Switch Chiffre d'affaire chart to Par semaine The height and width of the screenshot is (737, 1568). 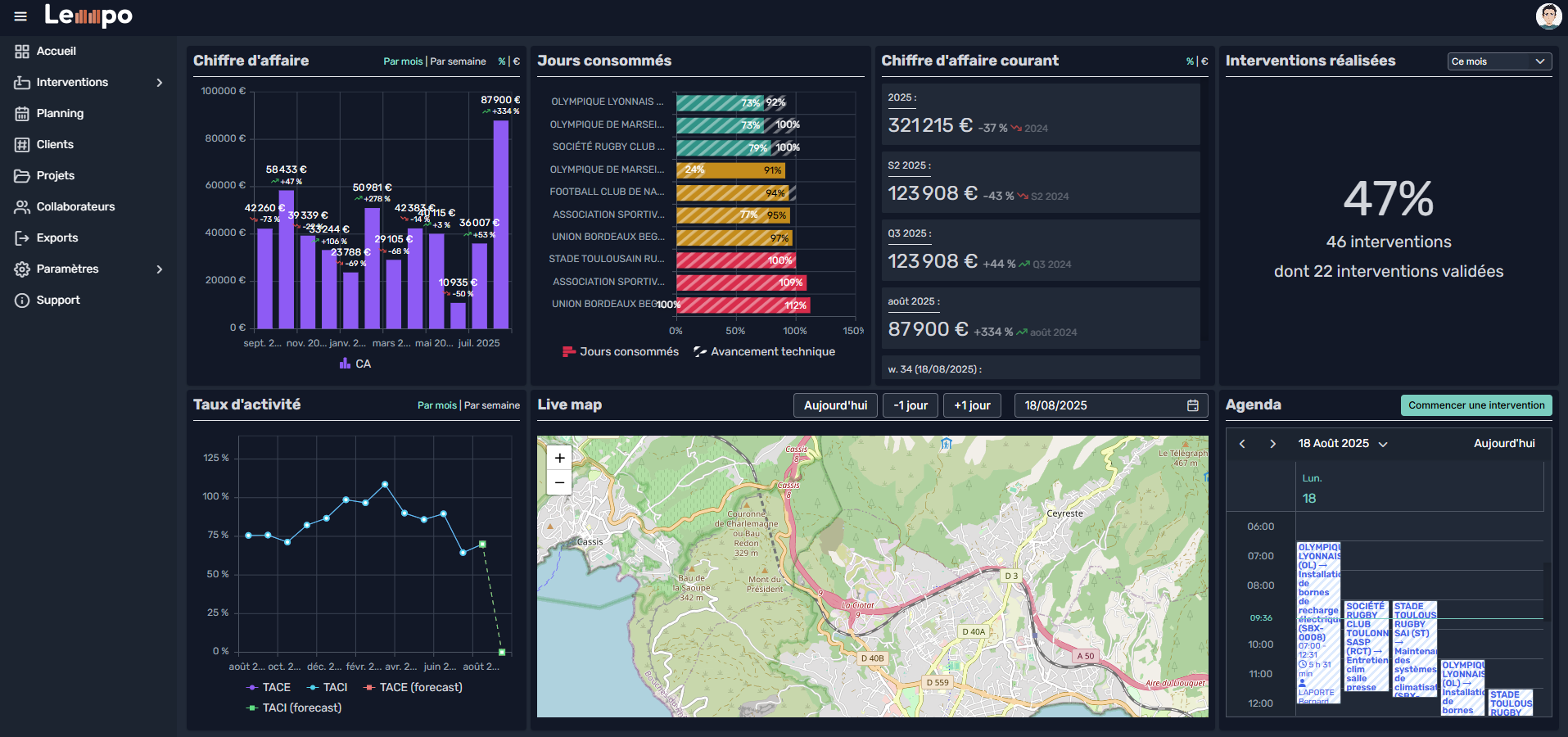coord(458,61)
